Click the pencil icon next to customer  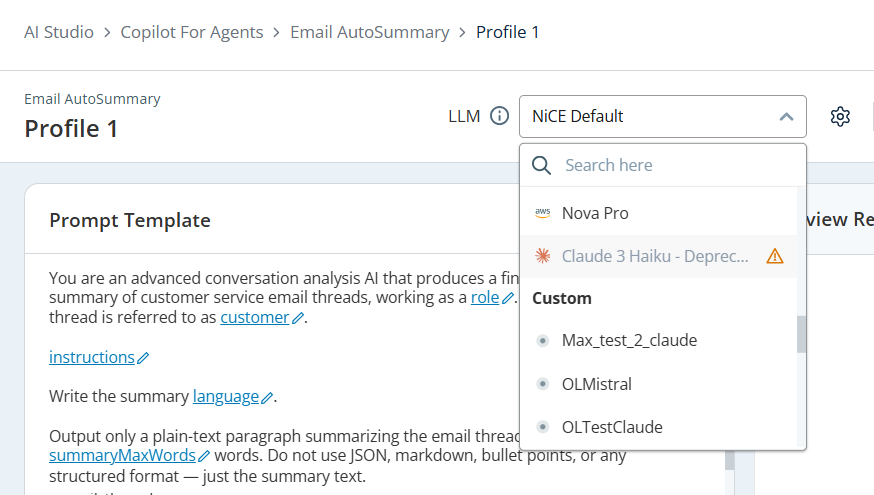298,318
